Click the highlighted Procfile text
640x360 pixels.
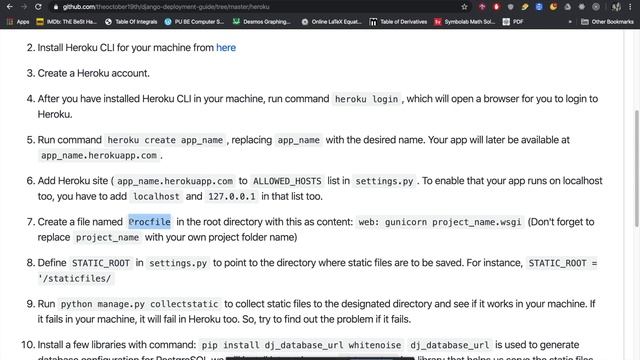coord(149,222)
